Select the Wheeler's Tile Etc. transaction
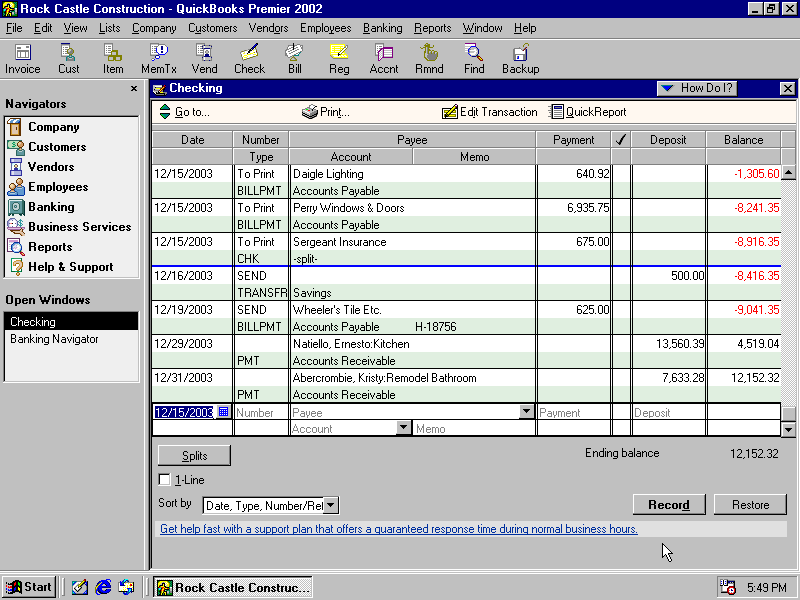Viewport: 800px width, 600px height. pos(466,318)
